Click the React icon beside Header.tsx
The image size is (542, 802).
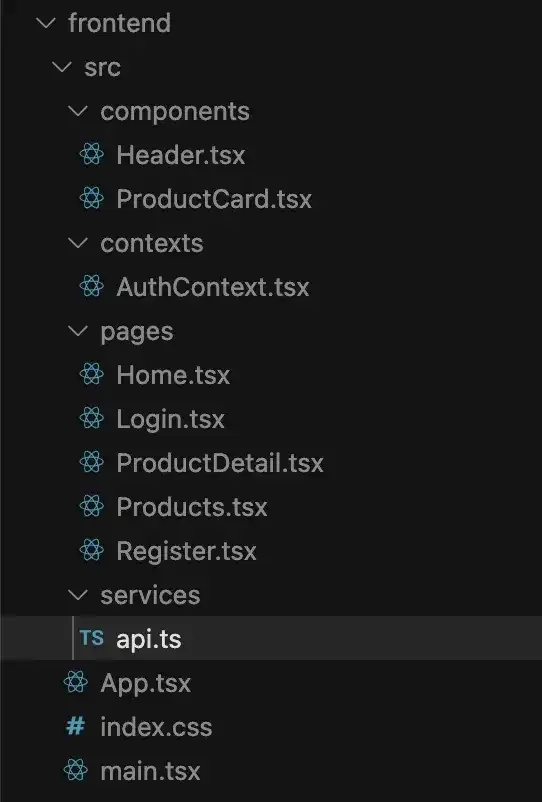click(x=92, y=154)
